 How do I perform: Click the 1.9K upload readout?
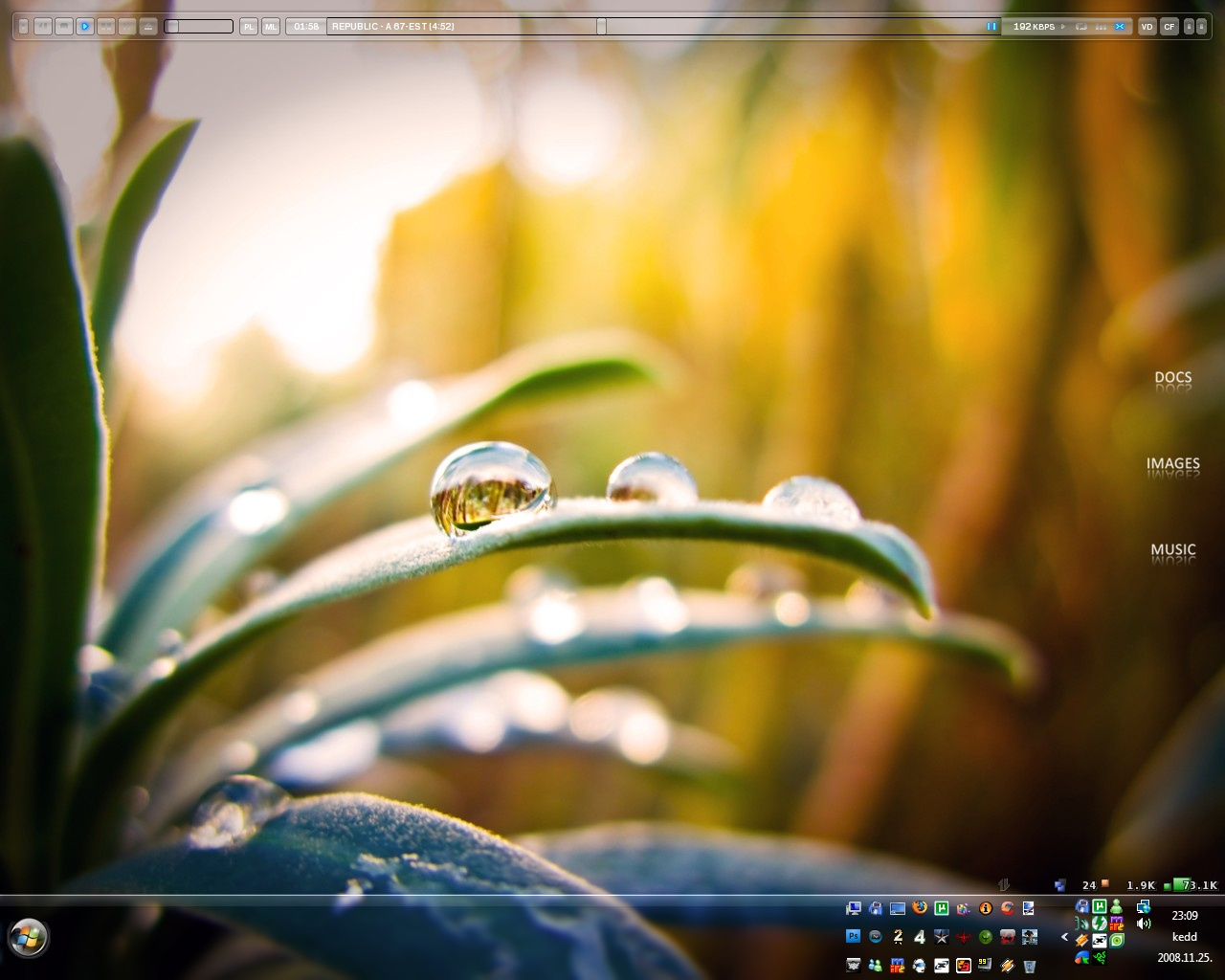tap(1141, 885)
